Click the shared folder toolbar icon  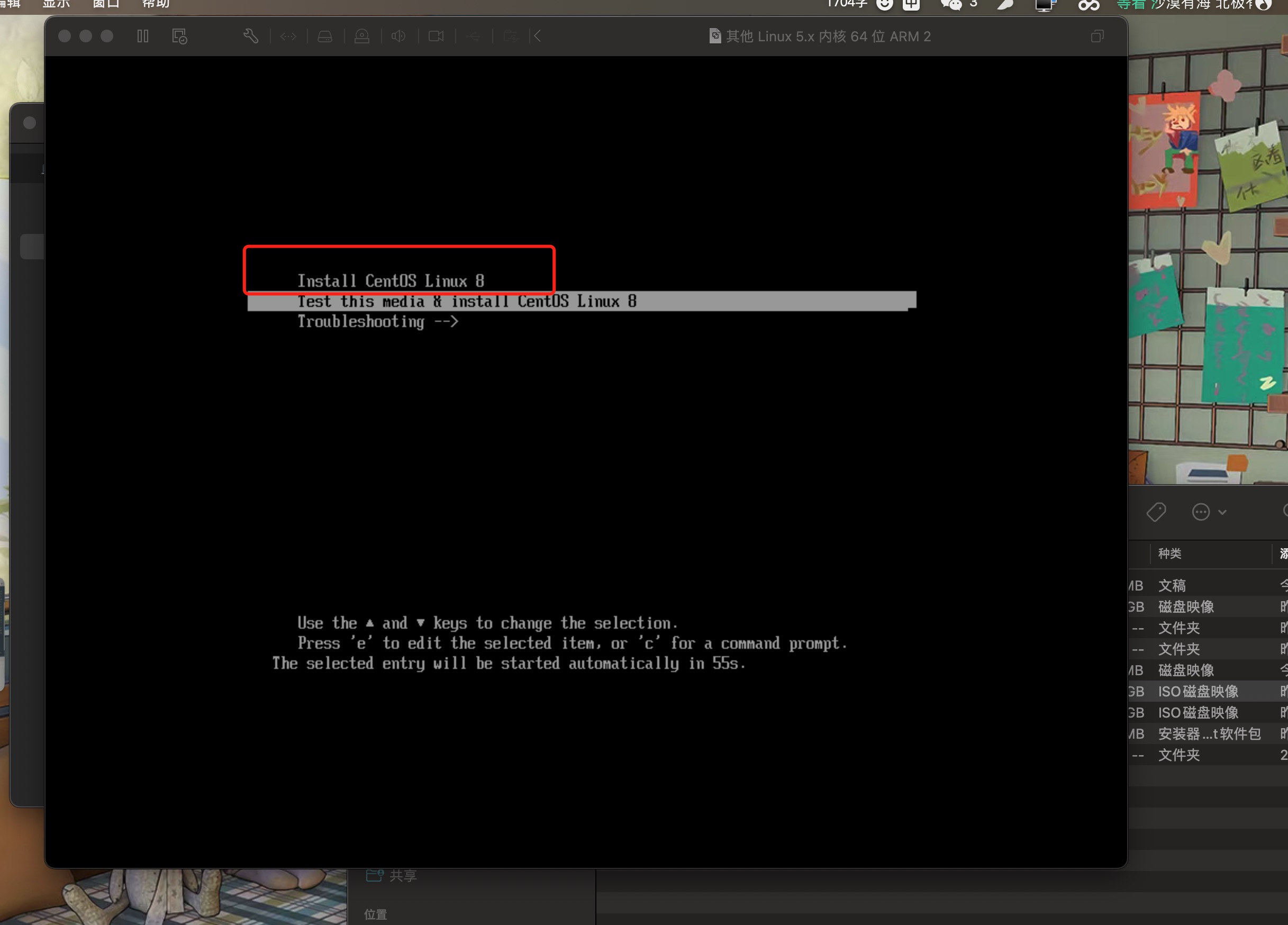[510, 37]
